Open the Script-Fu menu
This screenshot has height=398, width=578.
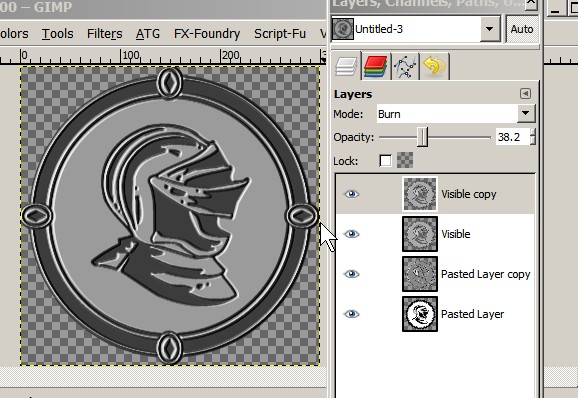(280, 34)
